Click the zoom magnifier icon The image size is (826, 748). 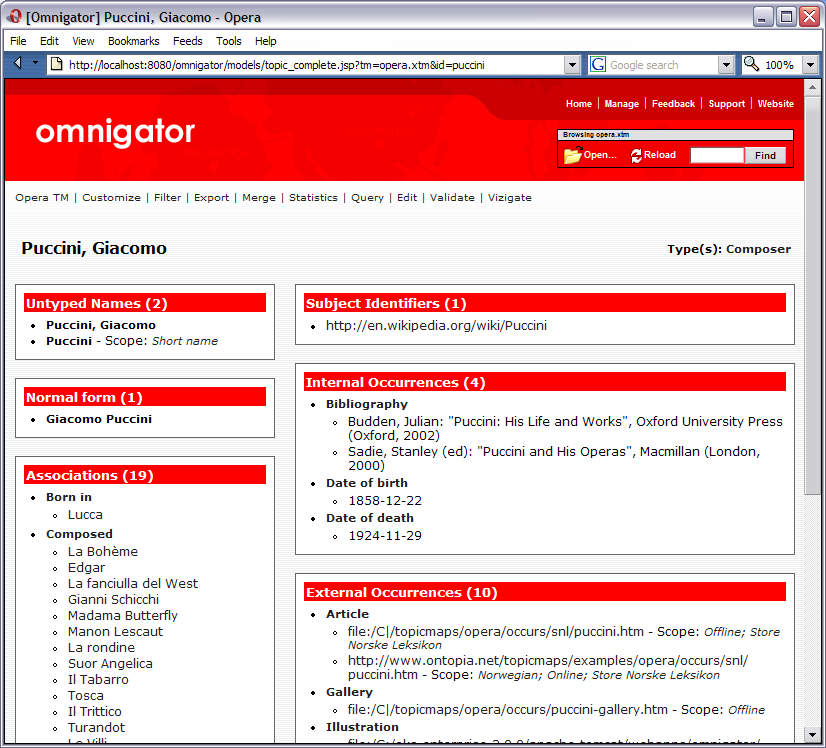(752, 65)
